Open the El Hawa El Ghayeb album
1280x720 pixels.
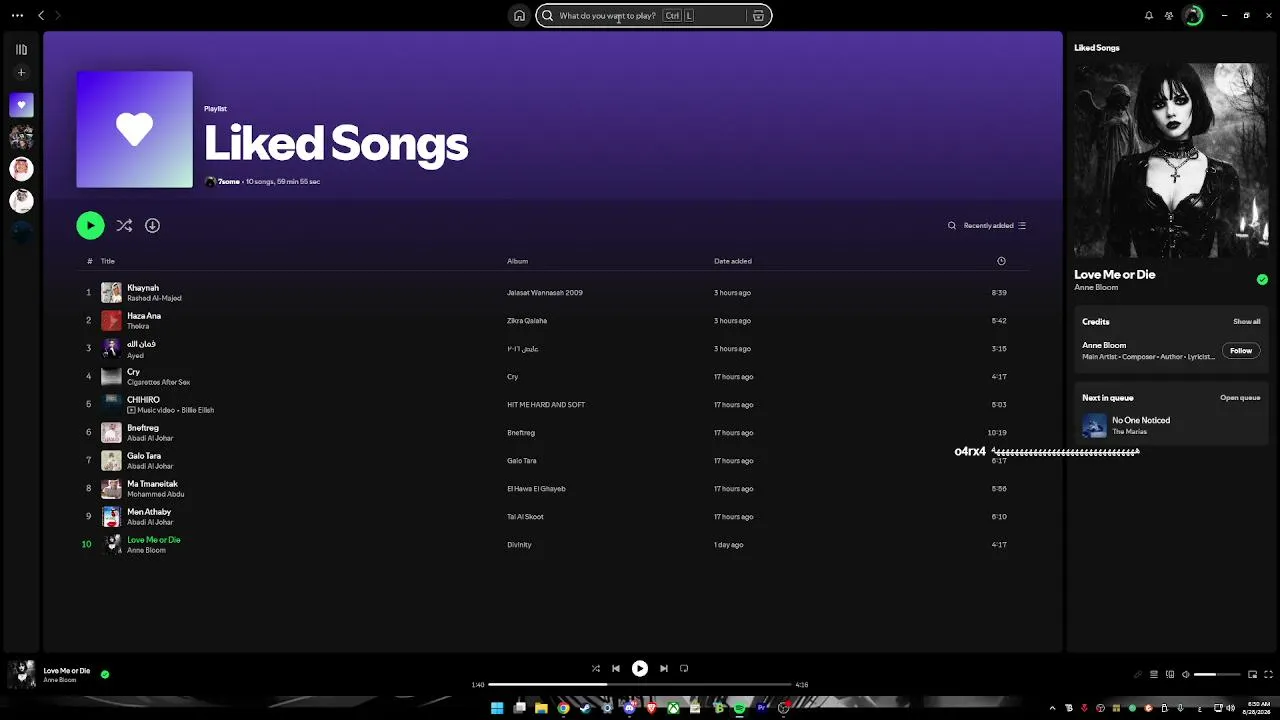(536, 489)
